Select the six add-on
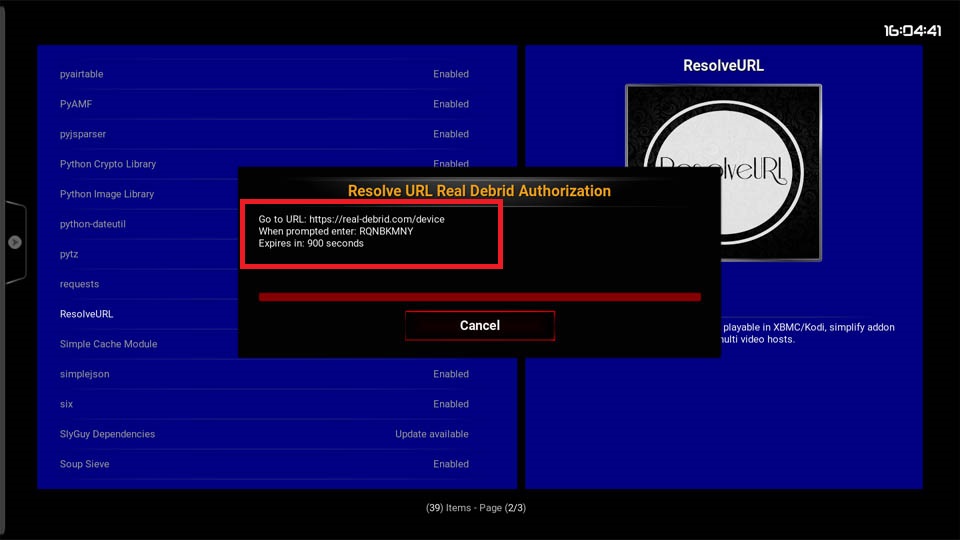960x540 pixels. (x=264, y=404)
